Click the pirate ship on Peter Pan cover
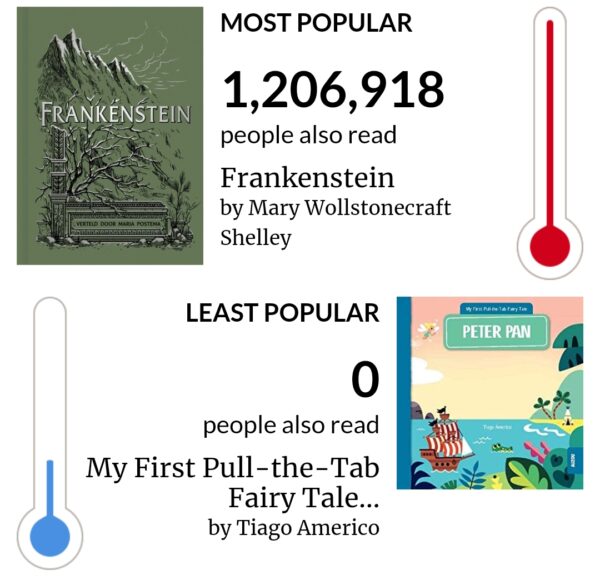The width and height of the screenshot is (600, 585). tap(446, 438)
